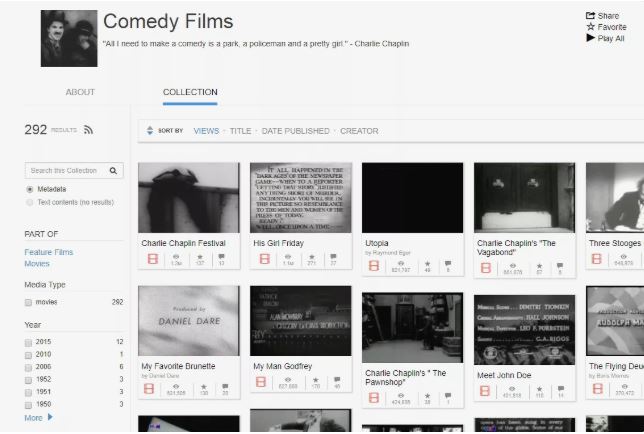
Task: Check the 2015 year filter
Action: click(x=28, y=342)
